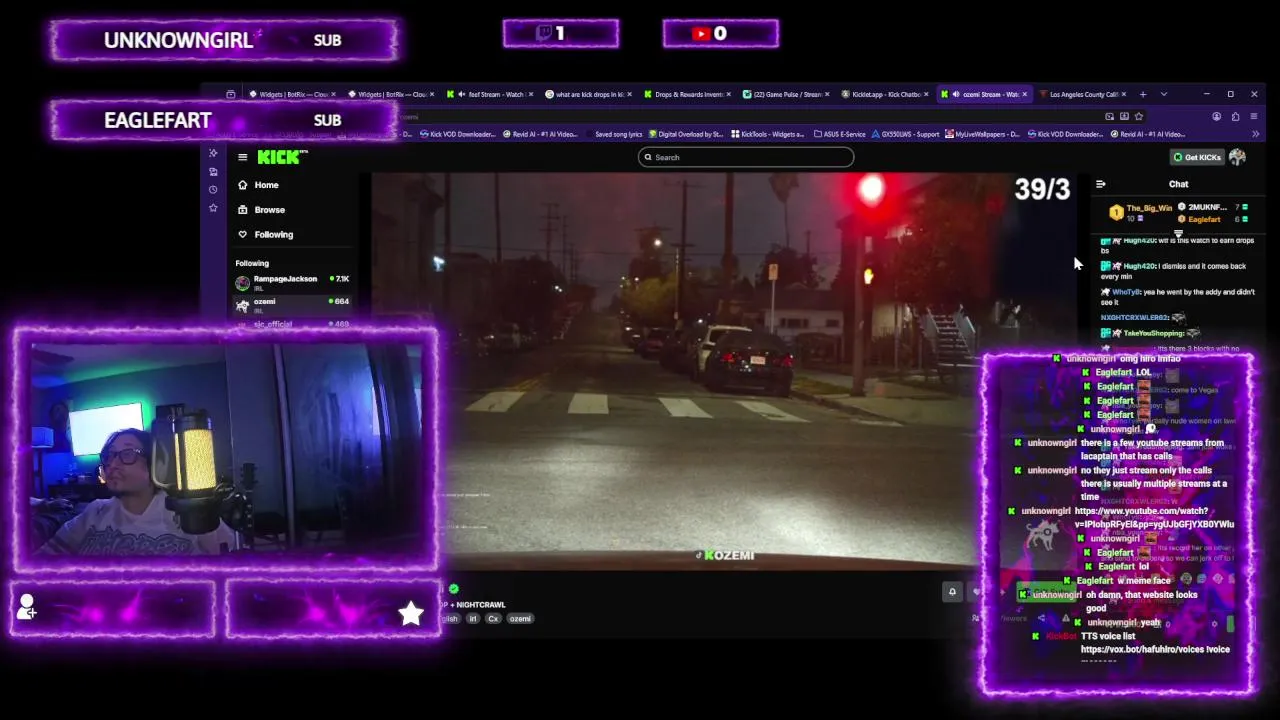Open Following in the Kick sidebar

click(273, 234)
